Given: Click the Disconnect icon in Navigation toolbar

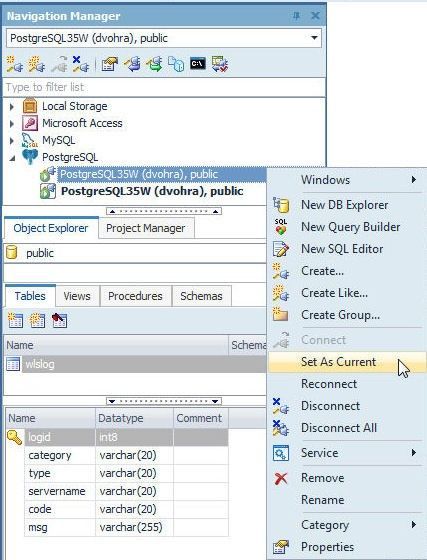Looking at the screenshot, I should click(x=80, y=64).
